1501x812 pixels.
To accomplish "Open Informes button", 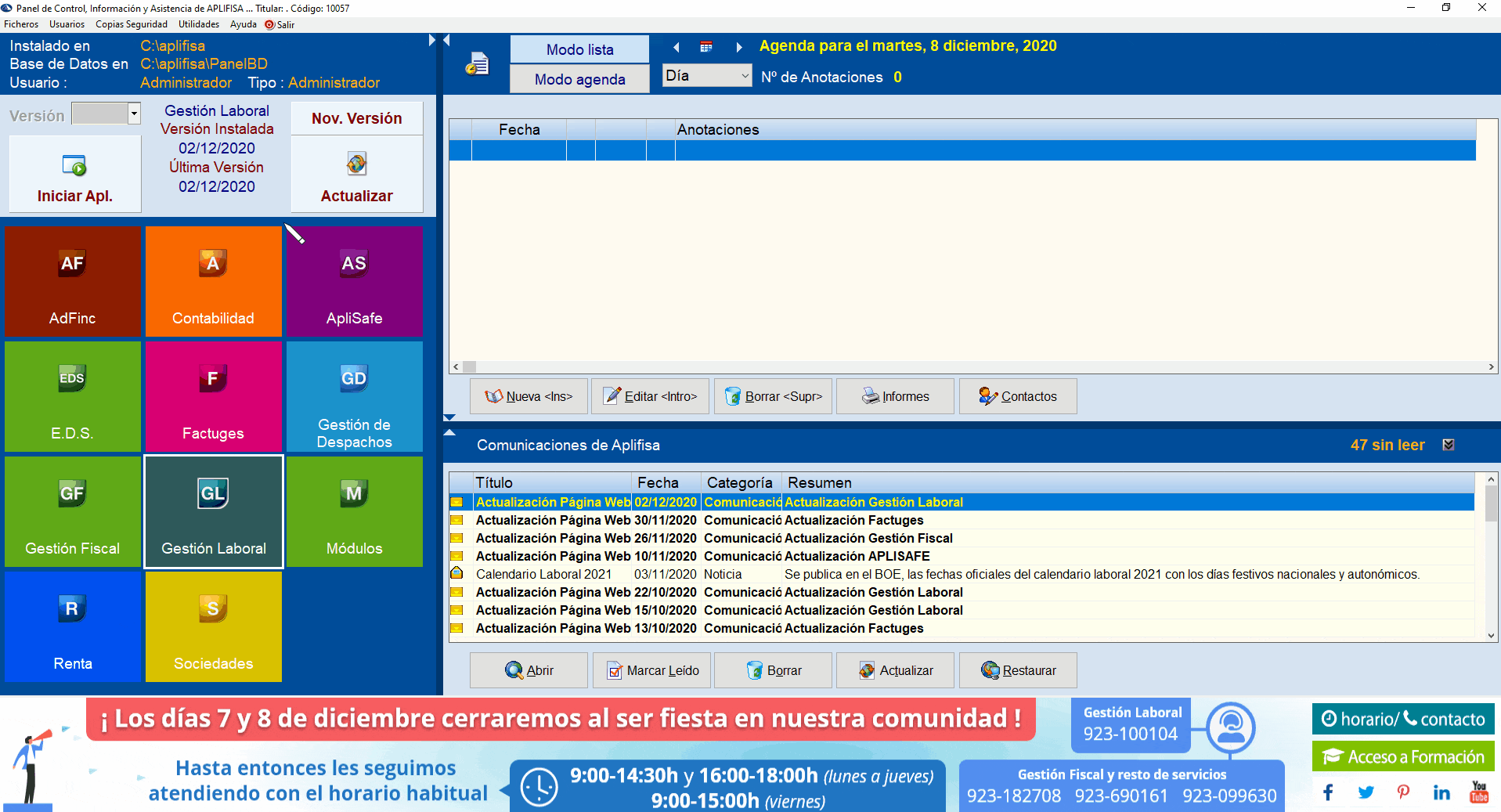I will pyautogui.click(x=895, y=396).
